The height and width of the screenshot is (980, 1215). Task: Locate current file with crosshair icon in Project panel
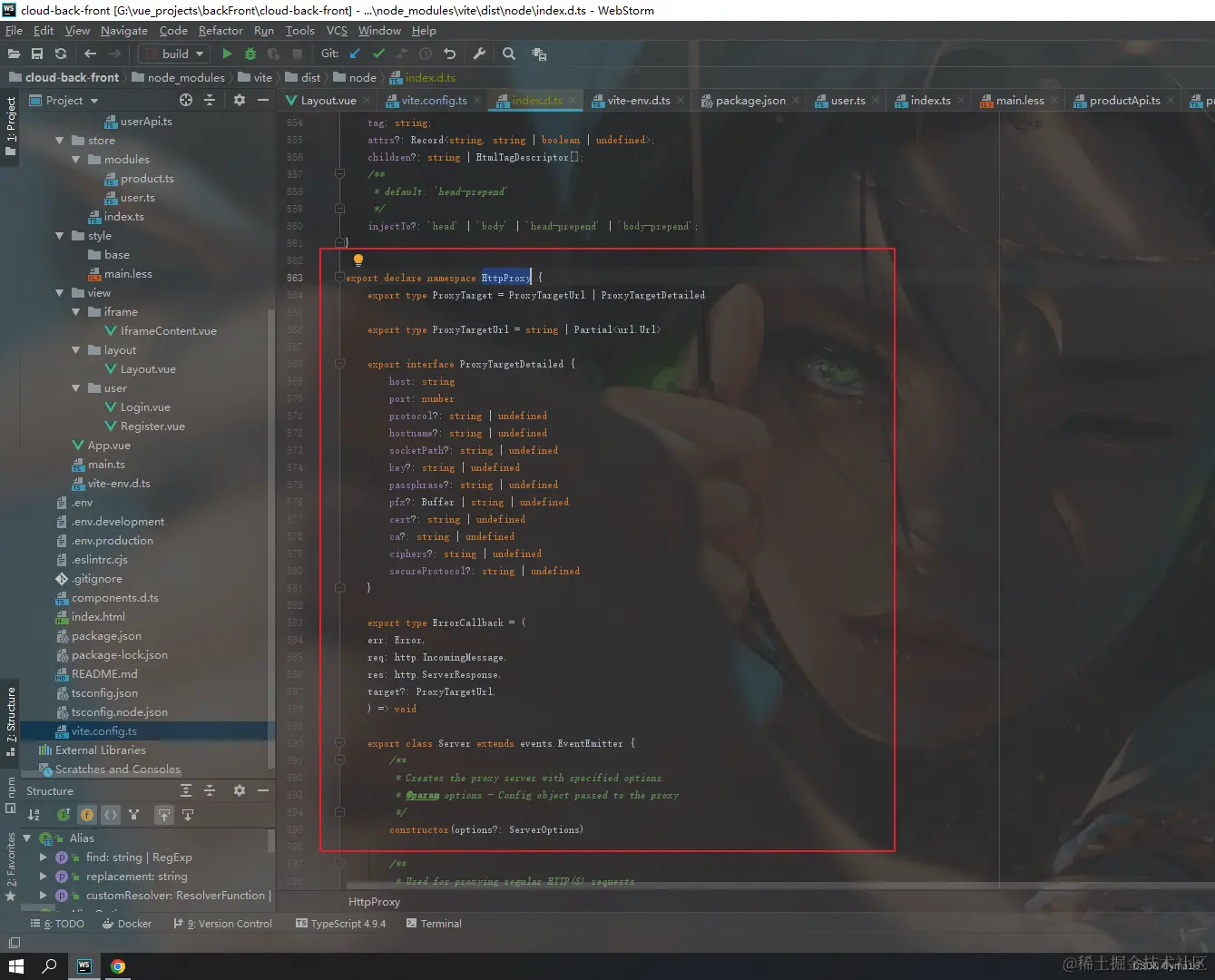tap(186, 100)
